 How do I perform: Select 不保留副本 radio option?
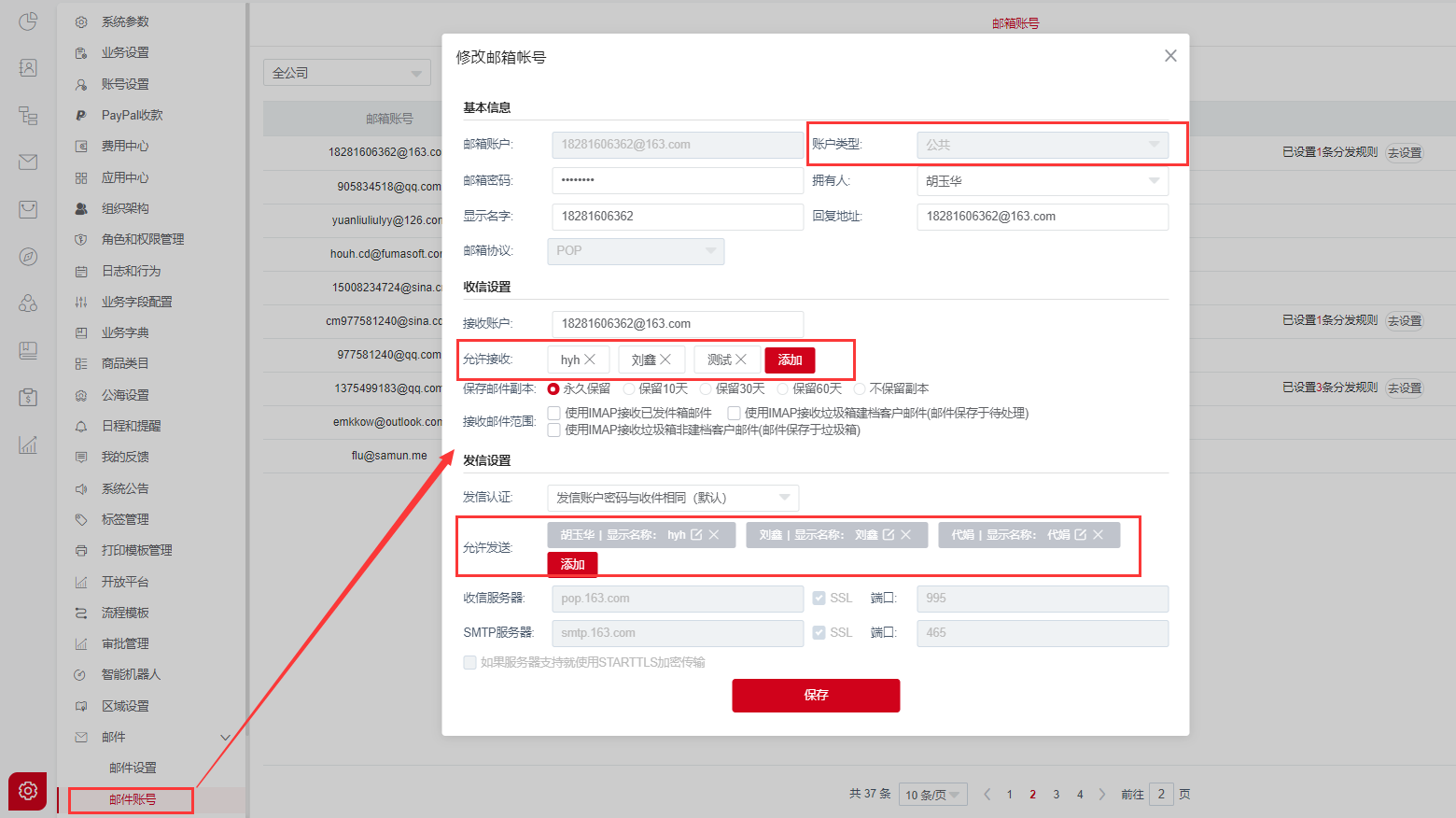coord(861,389)
